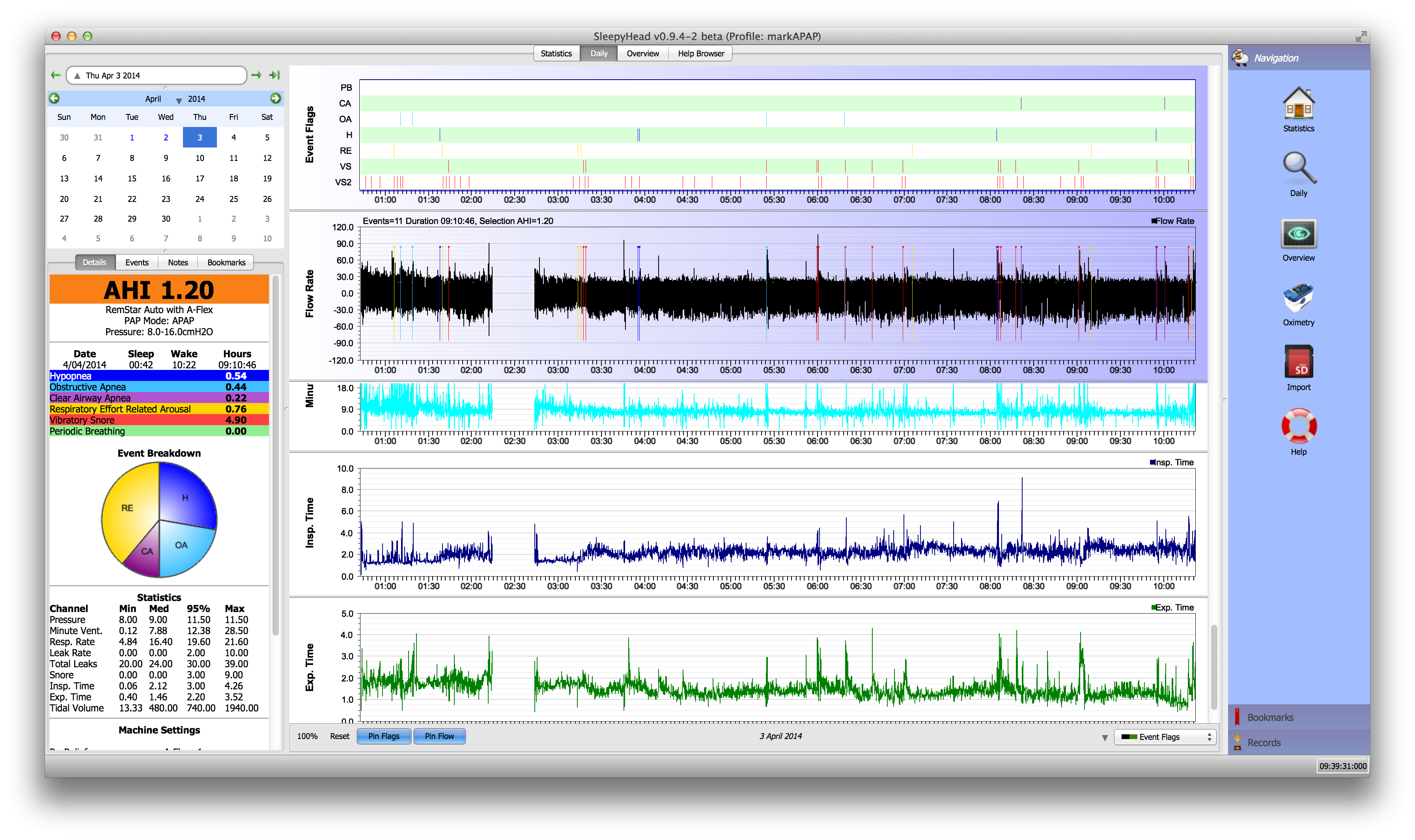Screen dimensions: 1415x840
Task: Click the Reset zoom button
Action: tap(340, 736)
